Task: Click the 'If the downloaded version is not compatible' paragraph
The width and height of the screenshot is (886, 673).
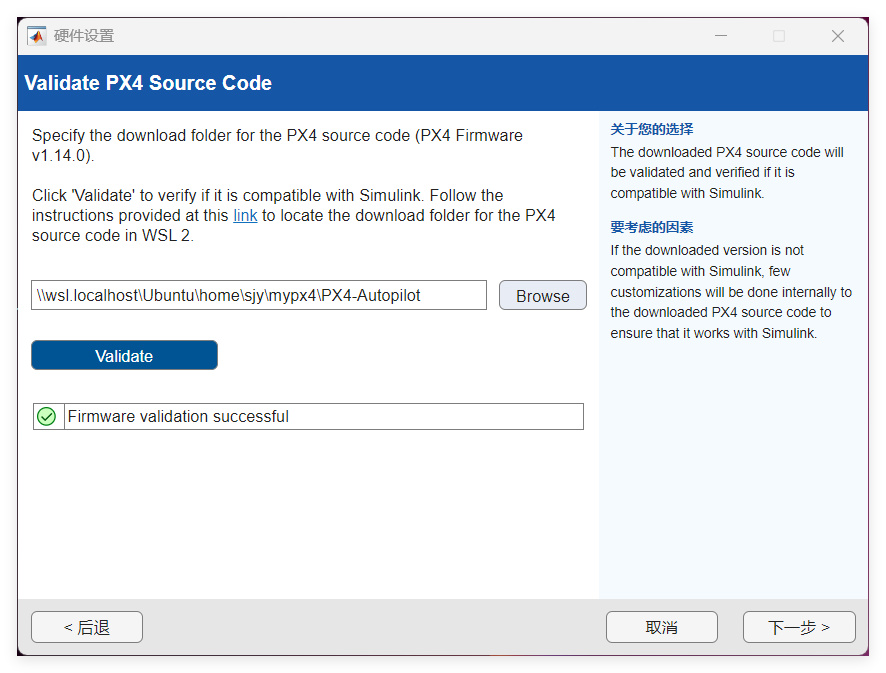Action: click(x=731, y=291)
